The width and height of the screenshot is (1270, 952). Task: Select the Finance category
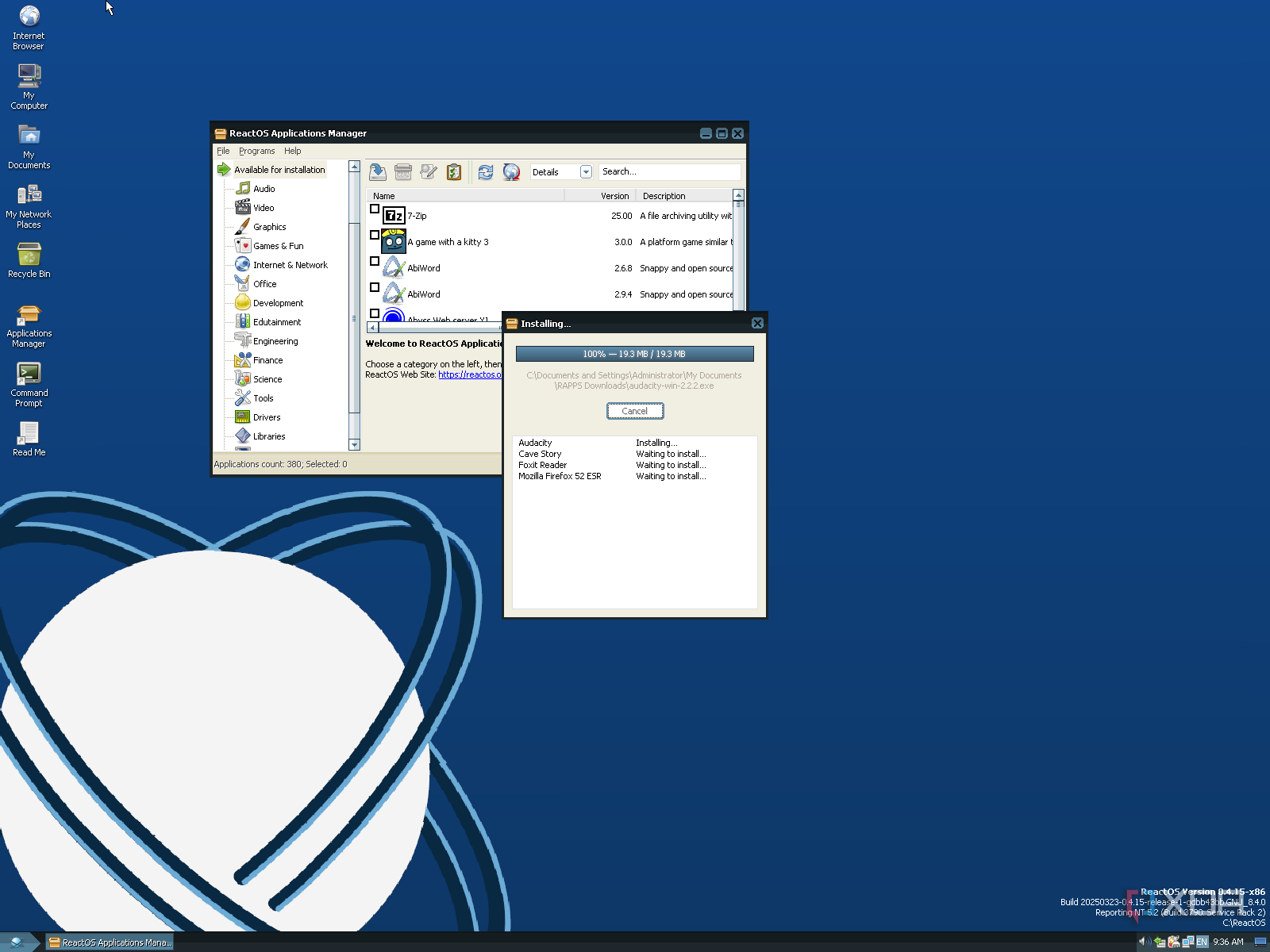point(267,360)
